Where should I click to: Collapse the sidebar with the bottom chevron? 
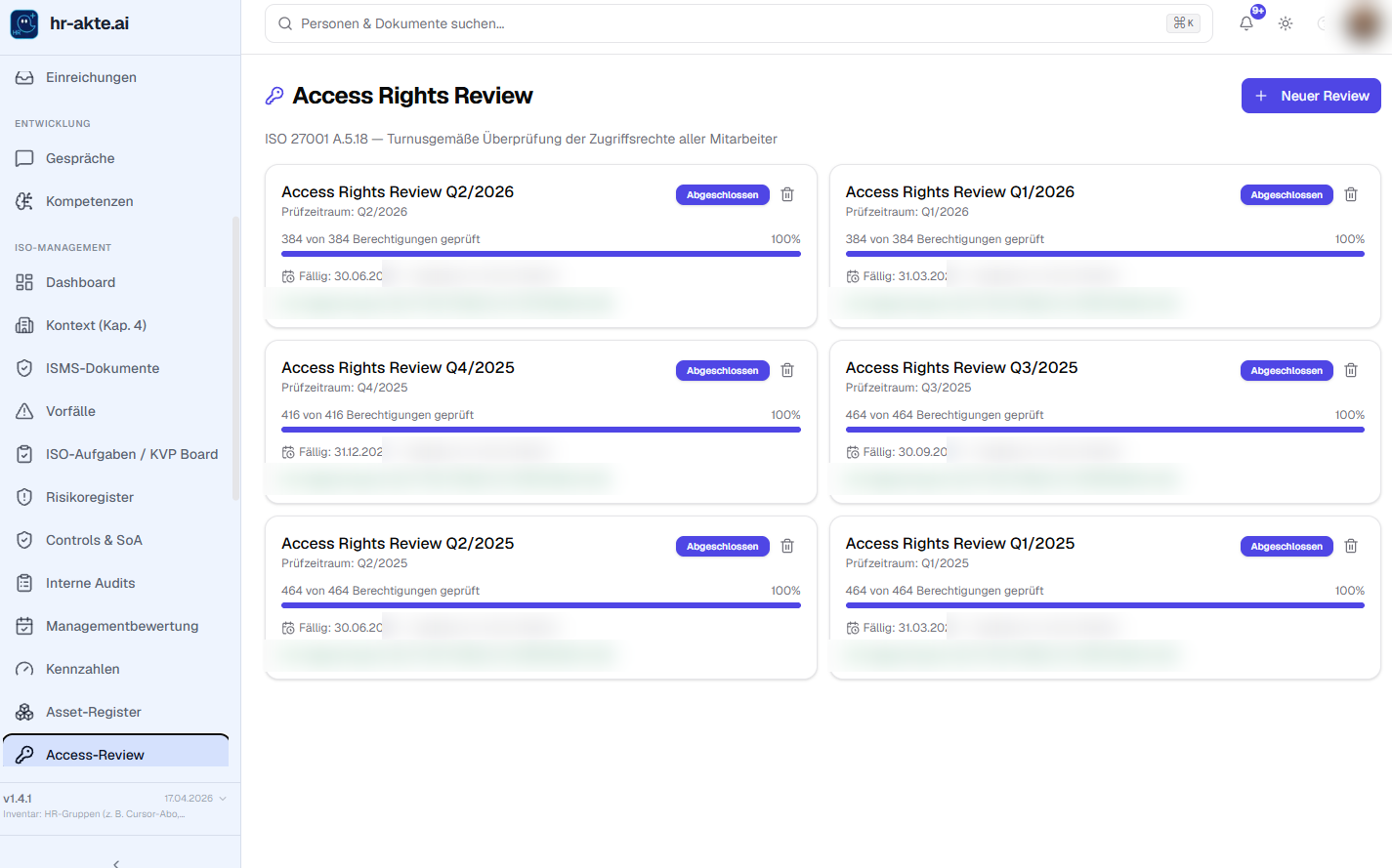116,863
